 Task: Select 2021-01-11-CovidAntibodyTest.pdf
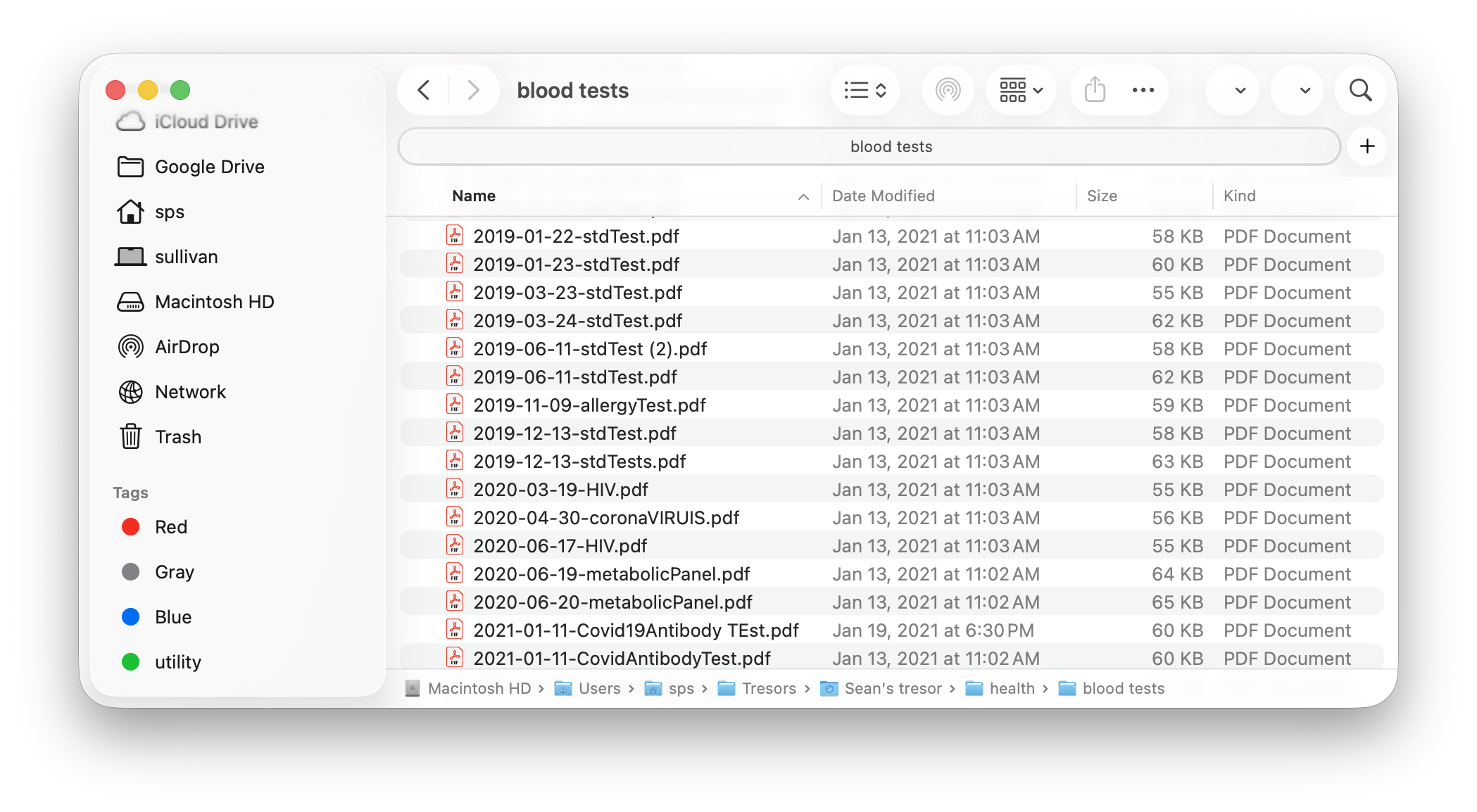point(891,657)
